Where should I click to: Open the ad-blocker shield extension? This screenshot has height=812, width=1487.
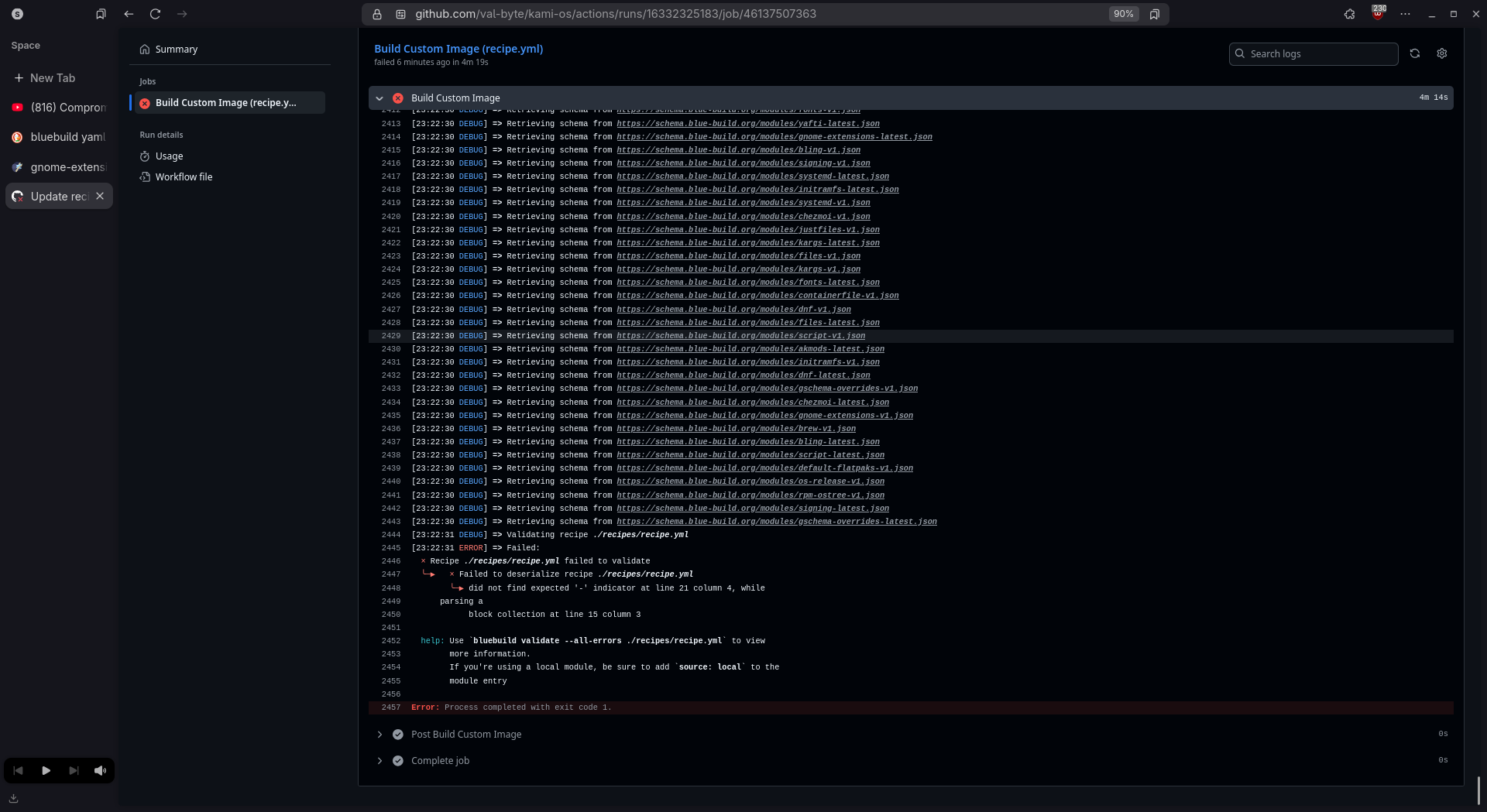1377,14
